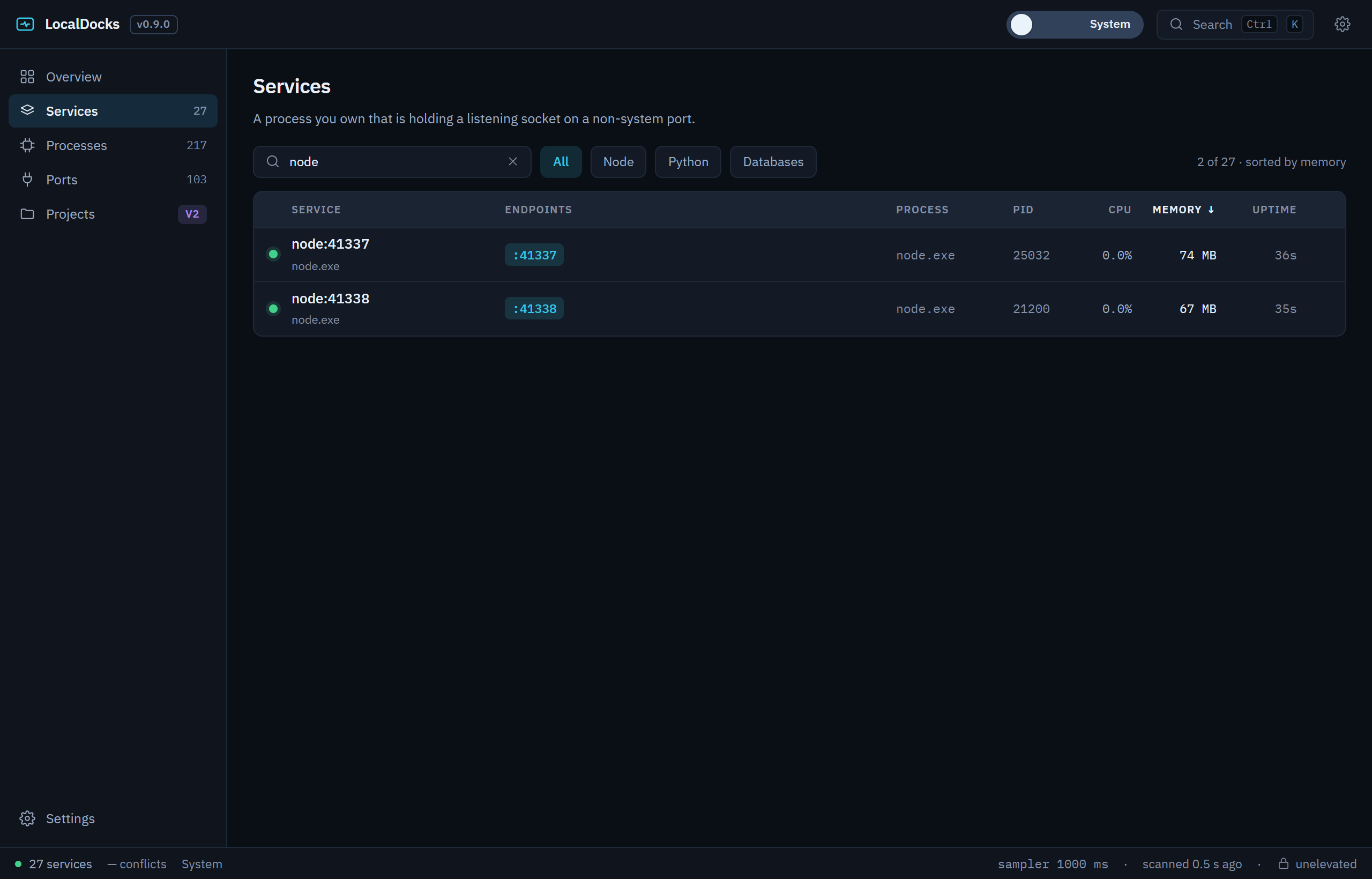Click the sidebar Settings gear icon
1372x879 pixels.
(x=27, y=818)
